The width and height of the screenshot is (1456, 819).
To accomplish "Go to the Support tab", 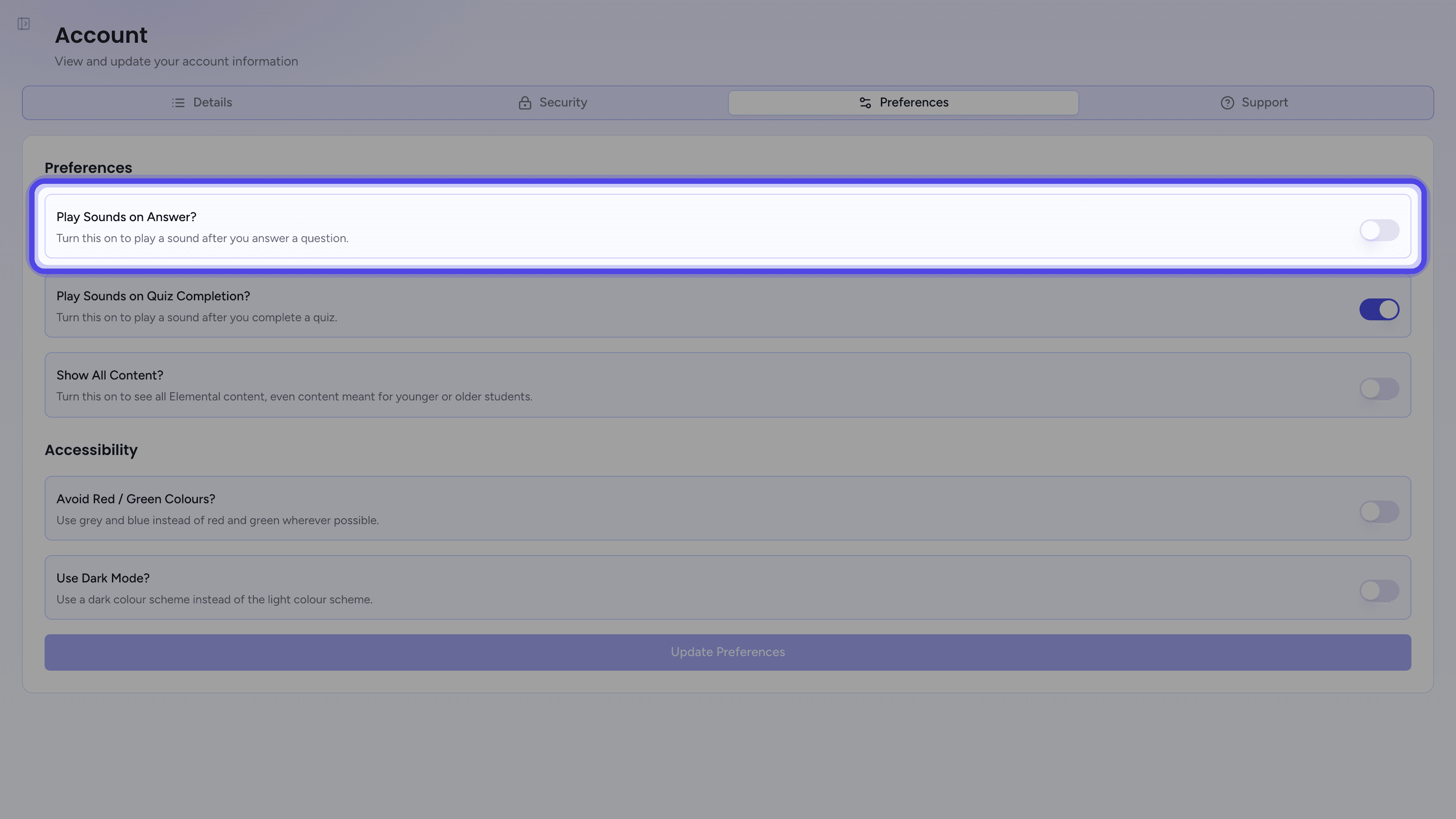I will (x=1254, y=103).
